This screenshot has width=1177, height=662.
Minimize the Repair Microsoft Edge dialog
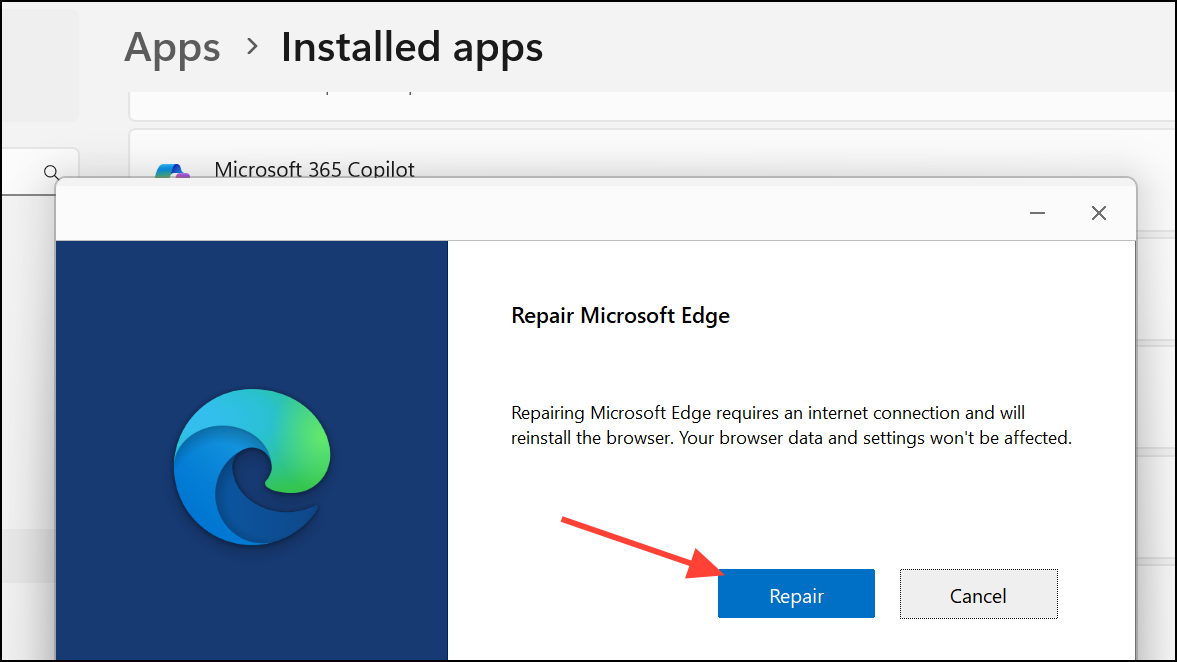click(x=1038, y=213)
